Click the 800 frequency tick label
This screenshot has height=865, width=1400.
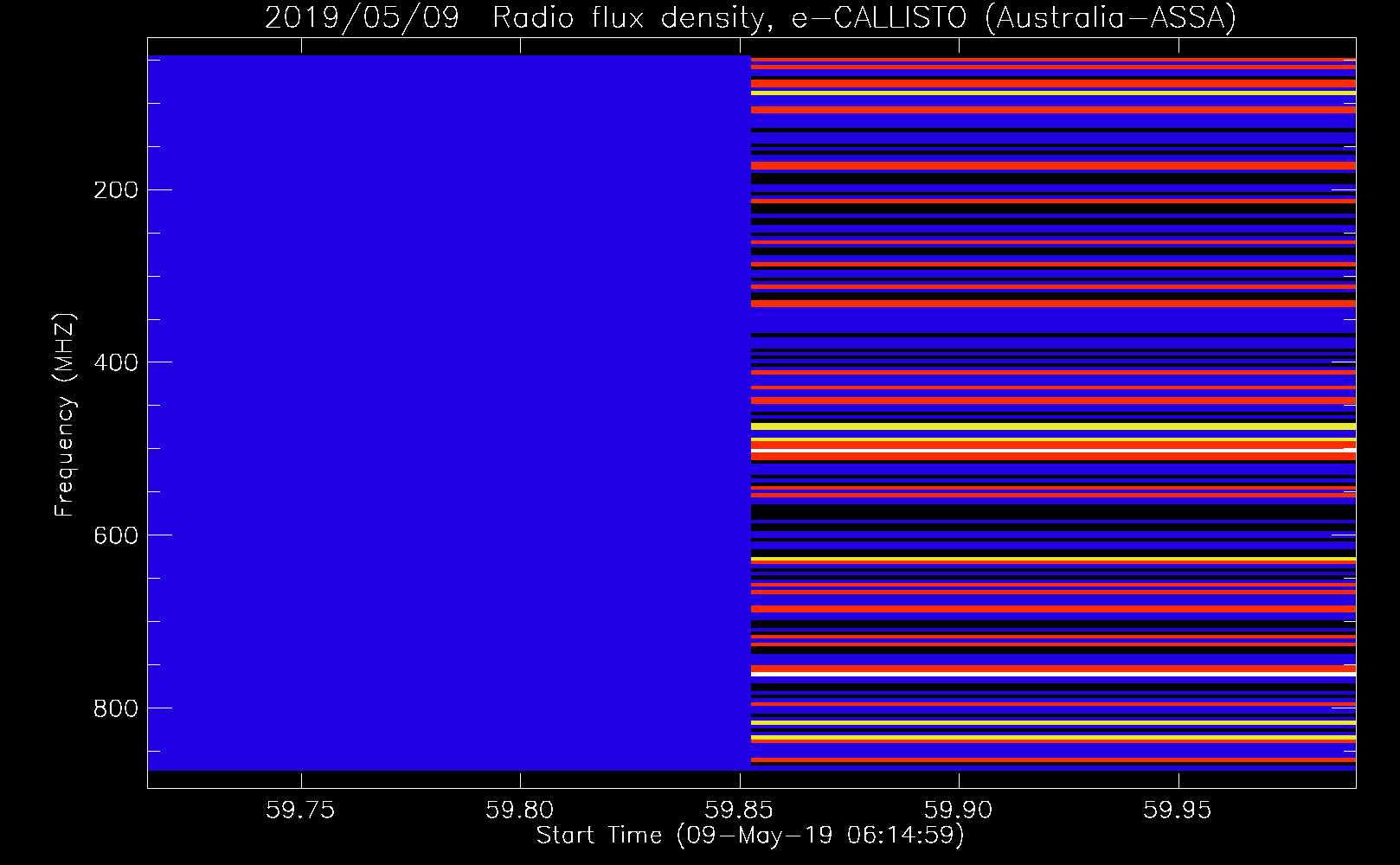tap(116, 708)
